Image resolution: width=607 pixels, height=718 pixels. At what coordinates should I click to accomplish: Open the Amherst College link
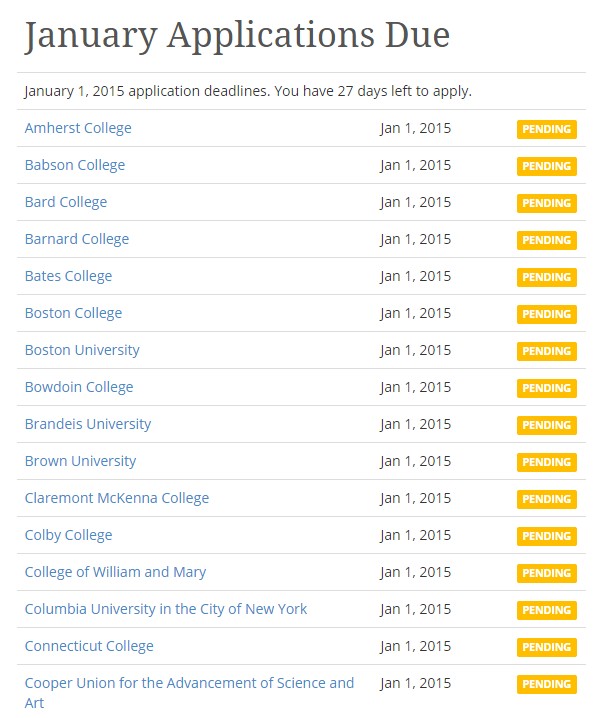point(78,128)
